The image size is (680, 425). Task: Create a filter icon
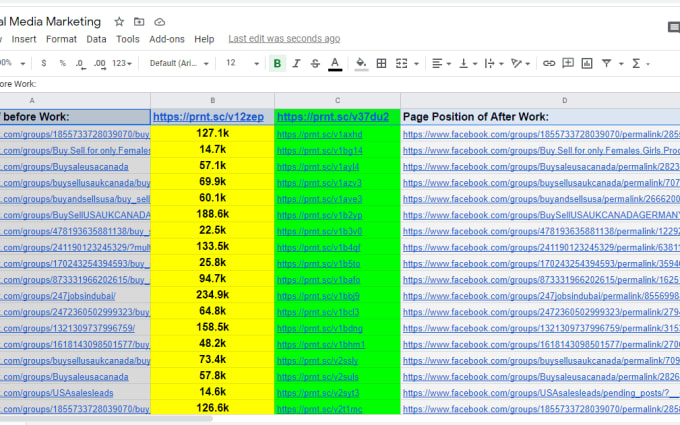click(x=606, y=64)
